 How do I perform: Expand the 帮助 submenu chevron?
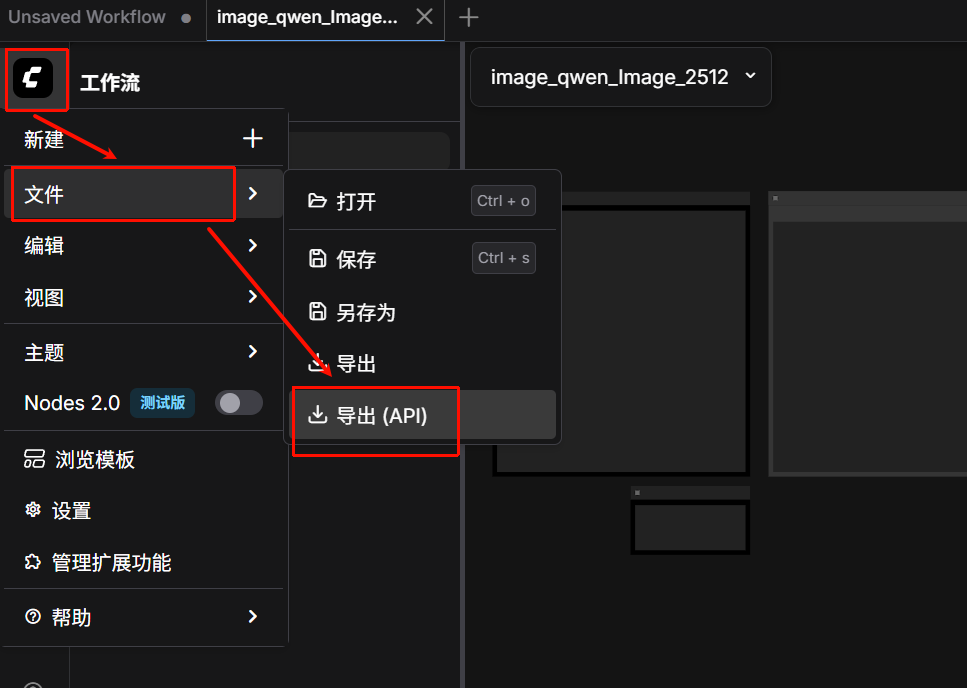click(x=253, y=616)
